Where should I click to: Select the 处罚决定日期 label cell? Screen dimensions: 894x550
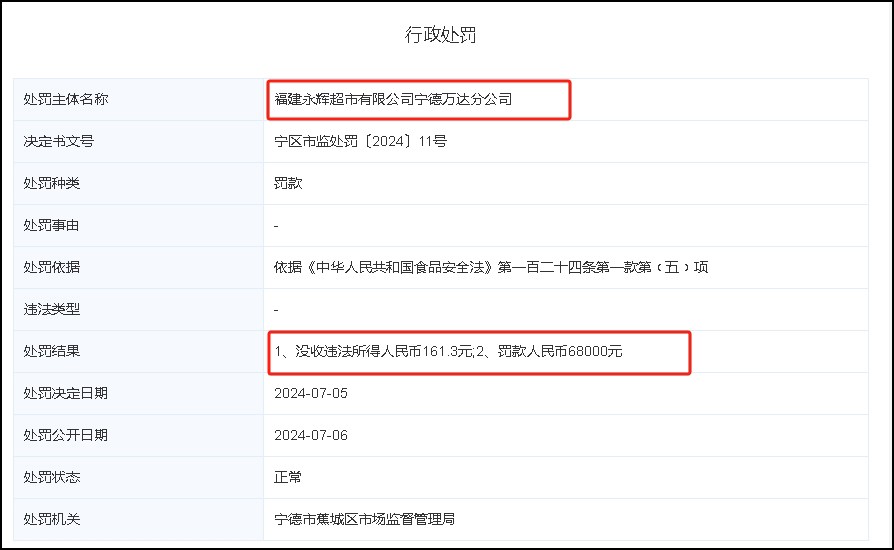pyautogui.click(x=66, y=393)
